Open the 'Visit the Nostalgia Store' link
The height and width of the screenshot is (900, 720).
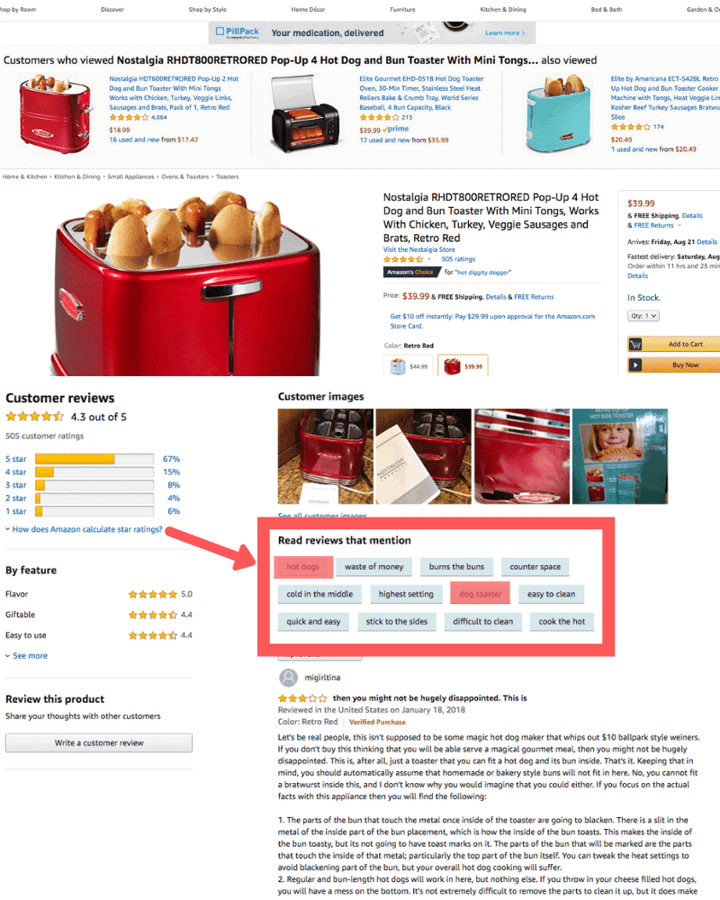(419, 250)
